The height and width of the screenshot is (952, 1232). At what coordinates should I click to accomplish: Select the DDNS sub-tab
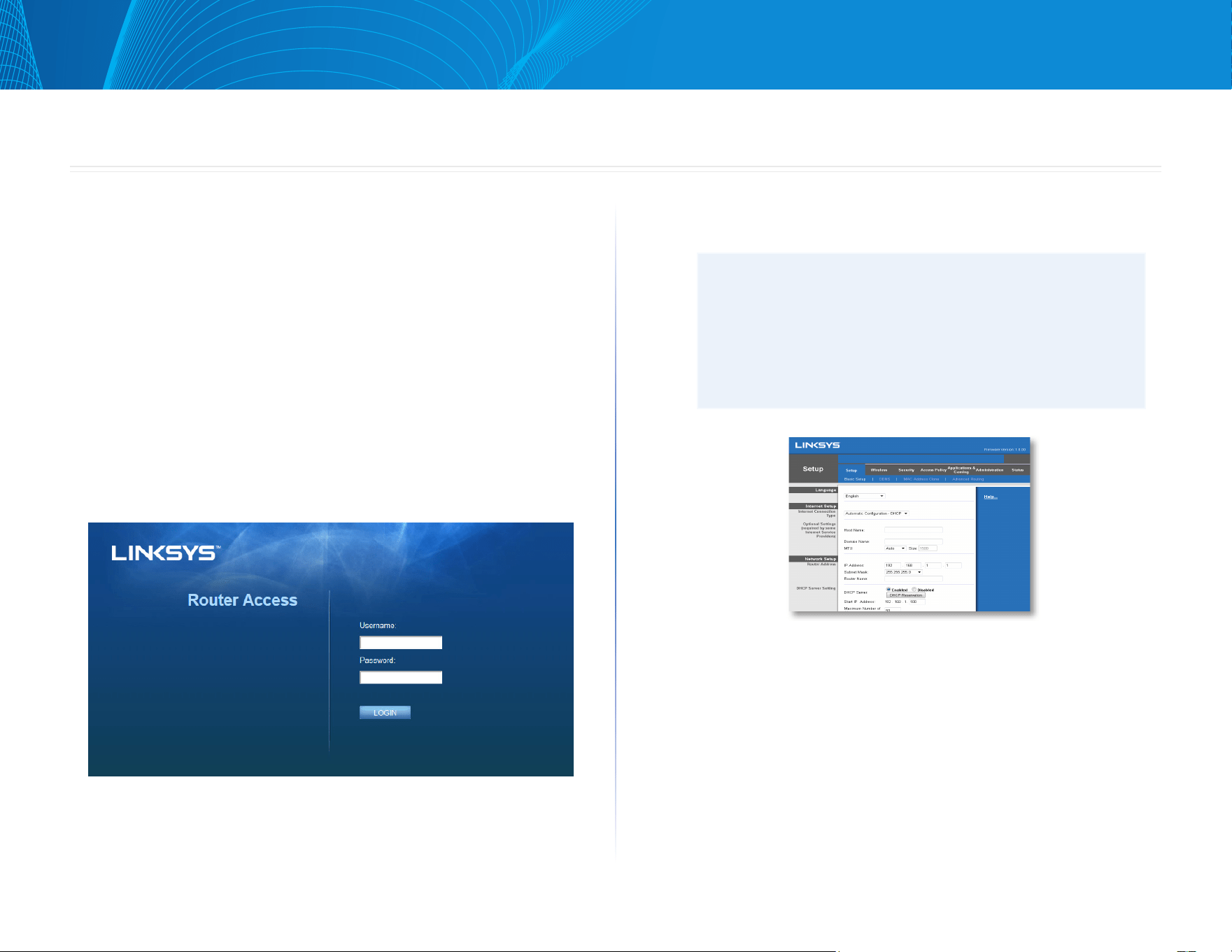[x=884, y=479]
